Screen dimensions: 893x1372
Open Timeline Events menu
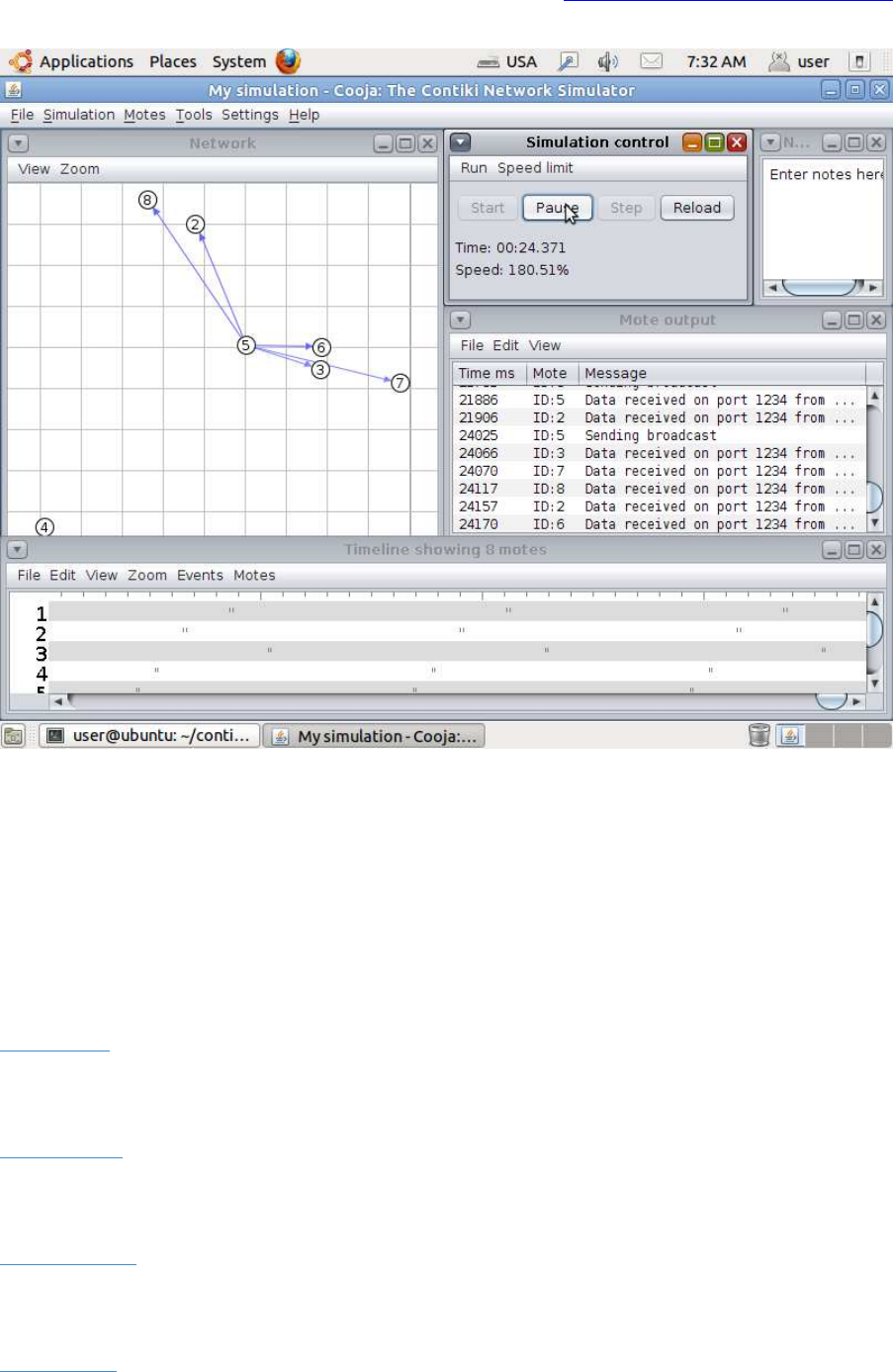(x=200, y=575)
